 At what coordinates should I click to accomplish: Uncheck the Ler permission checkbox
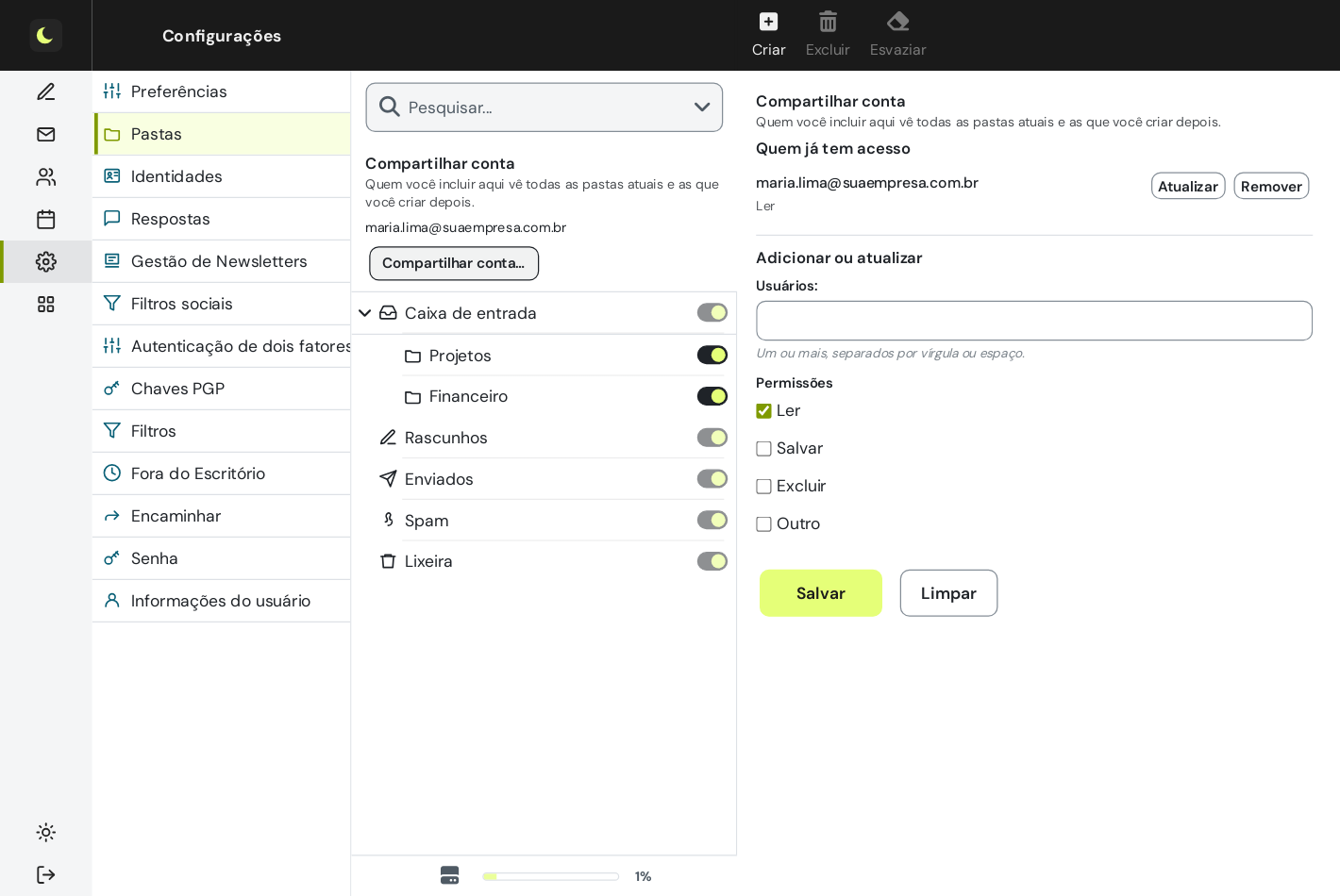click(763, 411)
